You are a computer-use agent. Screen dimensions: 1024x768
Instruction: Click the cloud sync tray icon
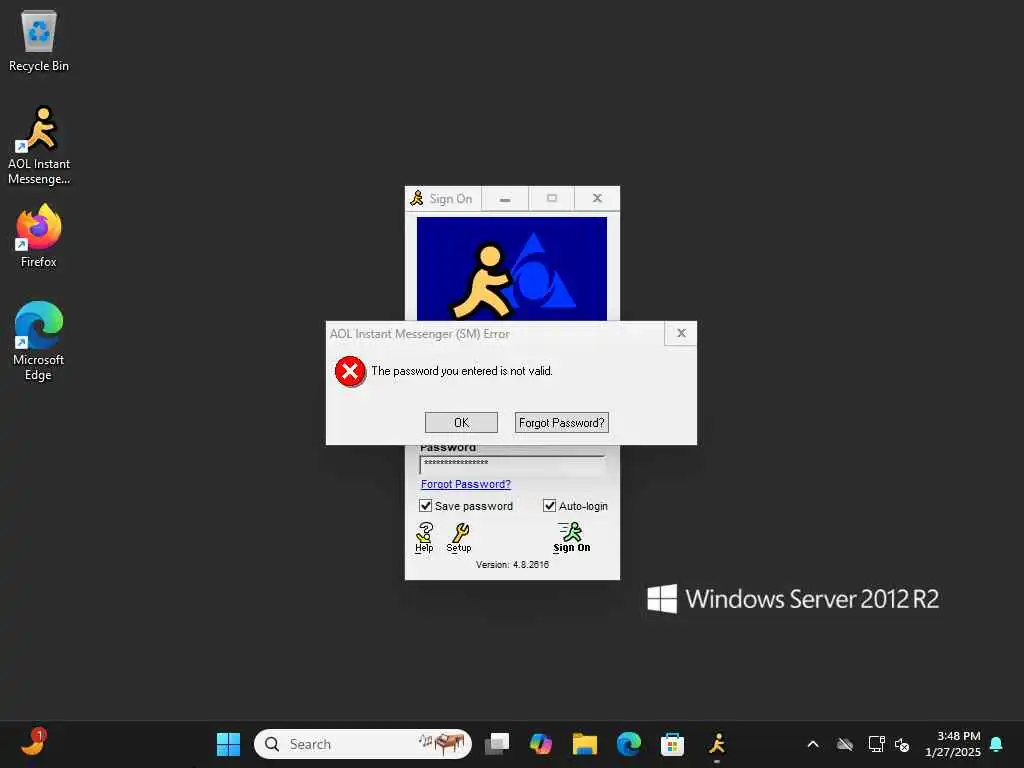coord(844,744)
